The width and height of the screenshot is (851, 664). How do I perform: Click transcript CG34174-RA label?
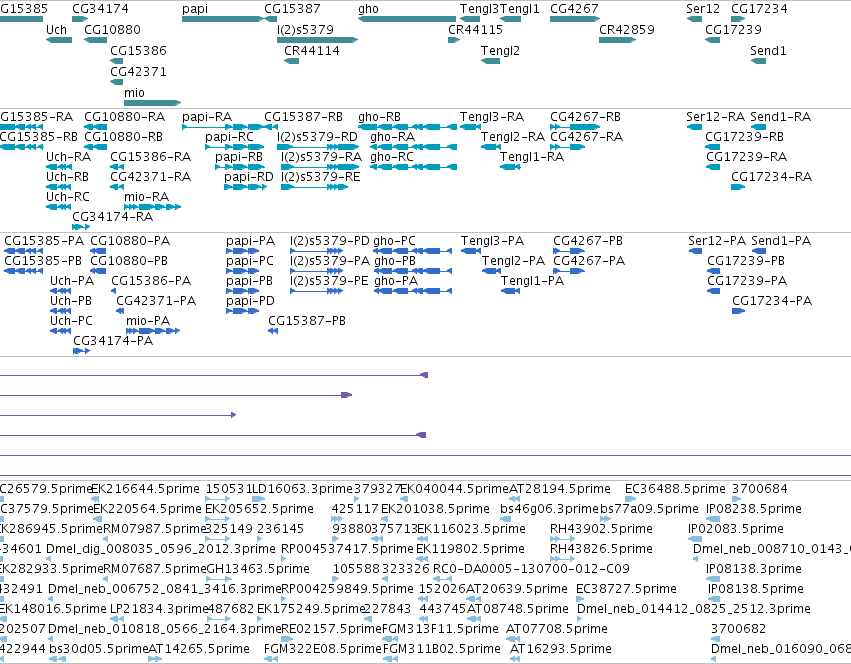(x=113, y=217)
